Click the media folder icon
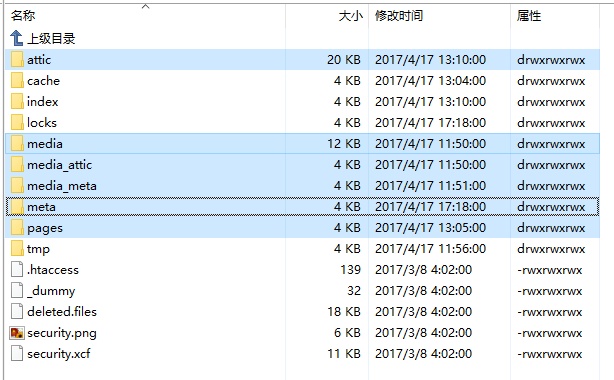This screenshot has height=380, width=614. 17,144
